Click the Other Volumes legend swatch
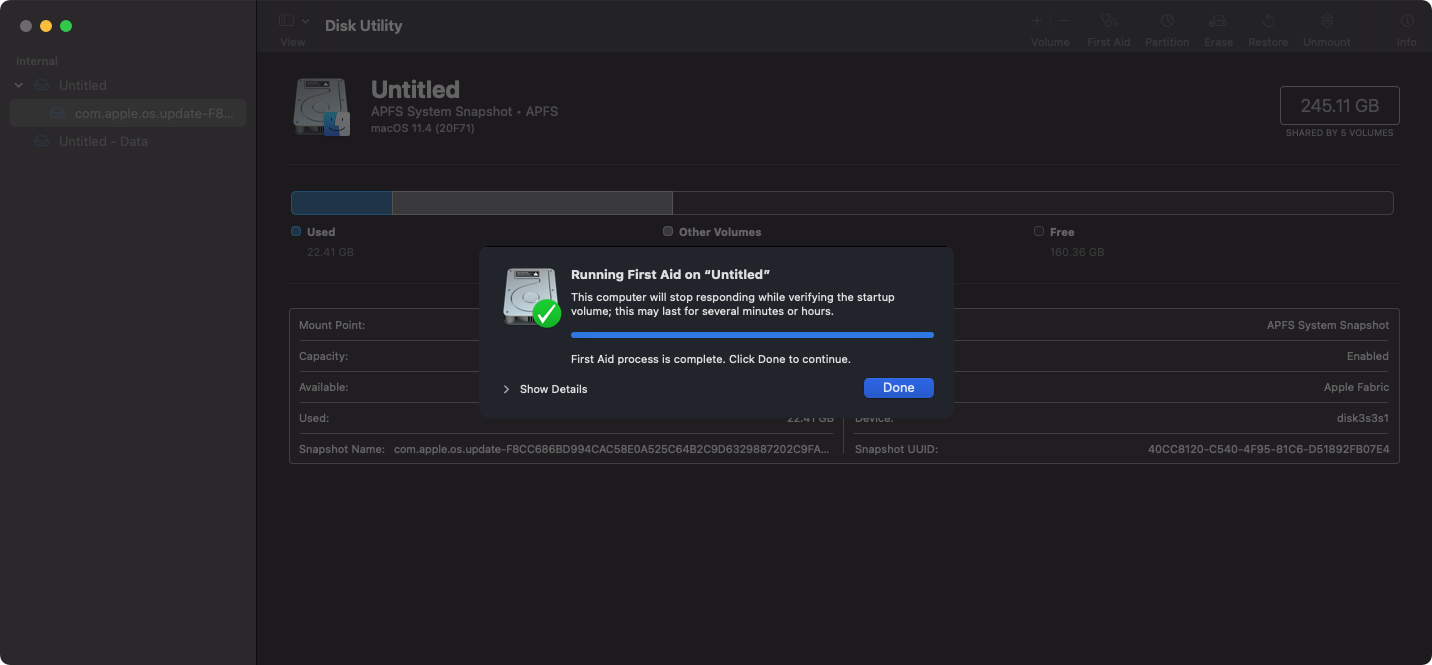 click(668, 231)
